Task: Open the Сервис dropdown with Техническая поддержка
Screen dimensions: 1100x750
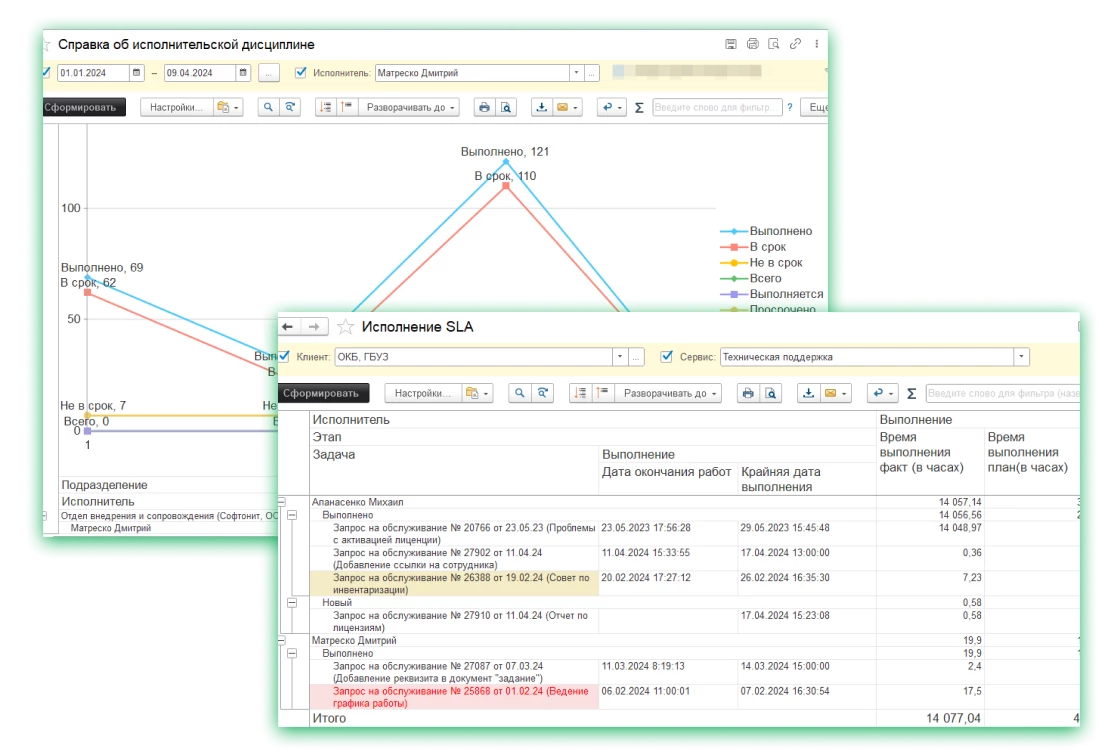Action: tap(1021, 357)
